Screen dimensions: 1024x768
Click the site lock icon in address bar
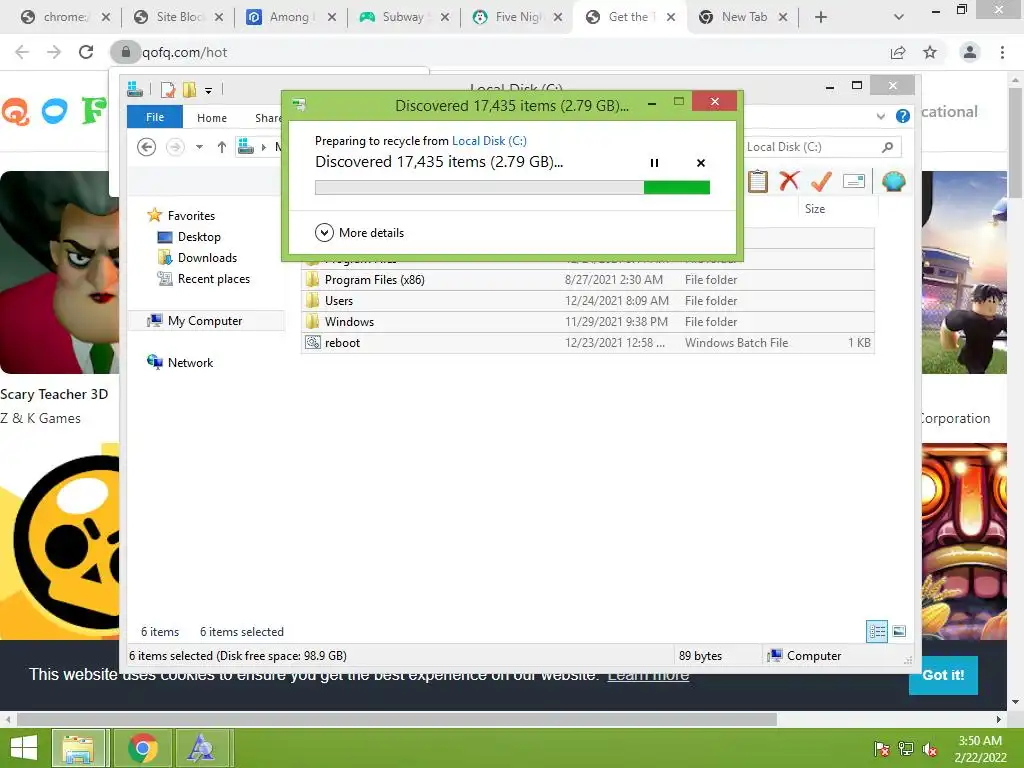click(125, 52)
